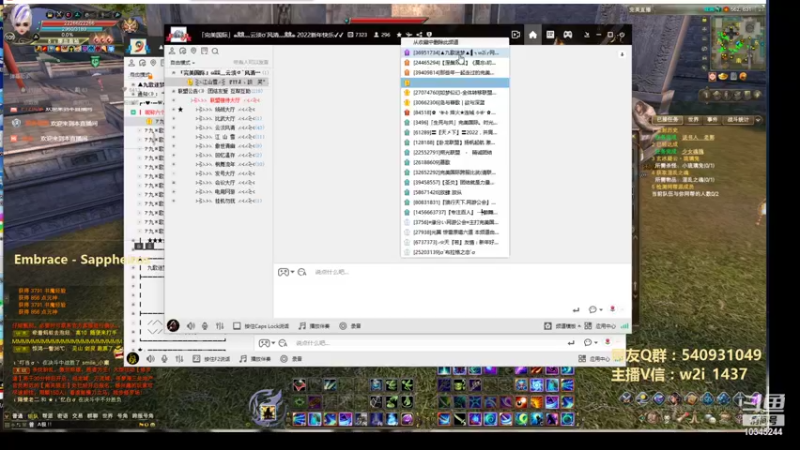800x450 pixels.
Task: Select favorite channel [25203139]
Action: click(x=455, y=252)
